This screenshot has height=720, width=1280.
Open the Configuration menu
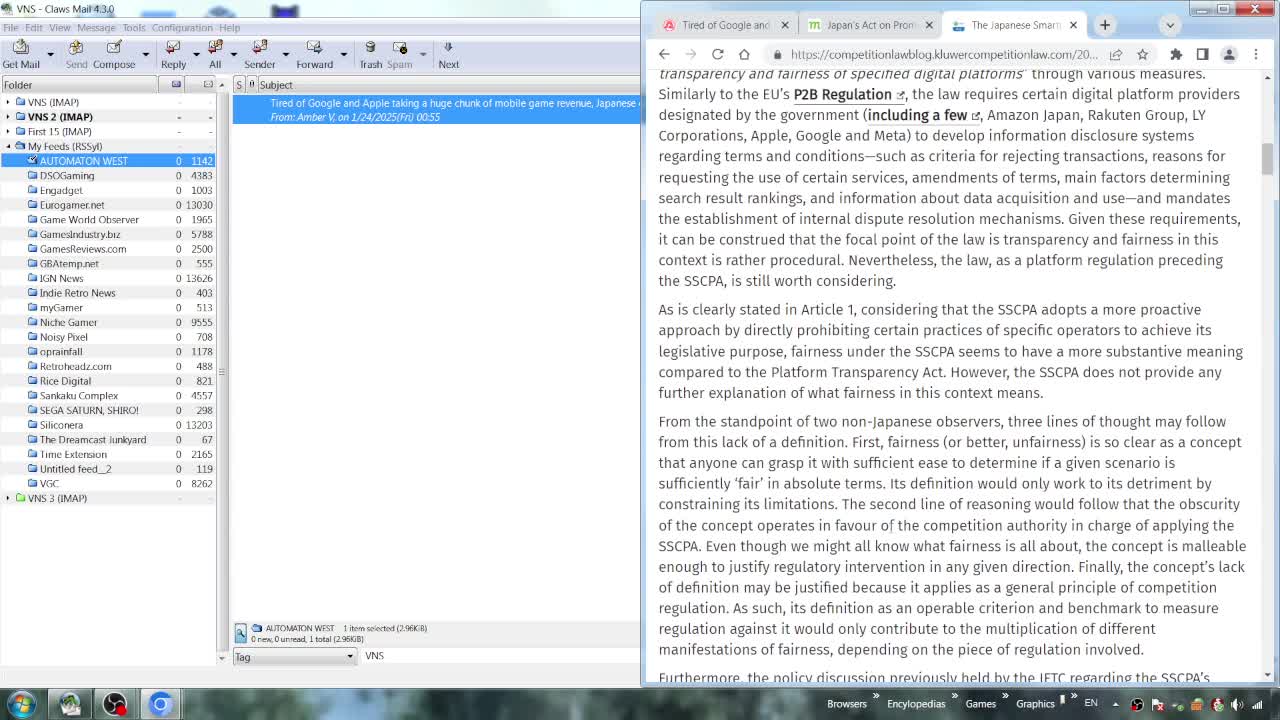[183, 27]
